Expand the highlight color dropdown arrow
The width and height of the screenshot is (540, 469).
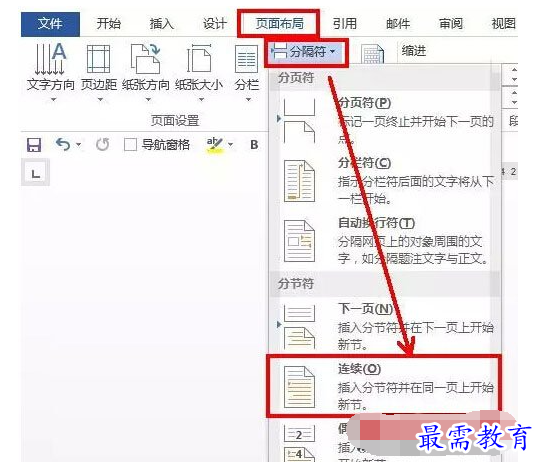click(x=230, y=144)
